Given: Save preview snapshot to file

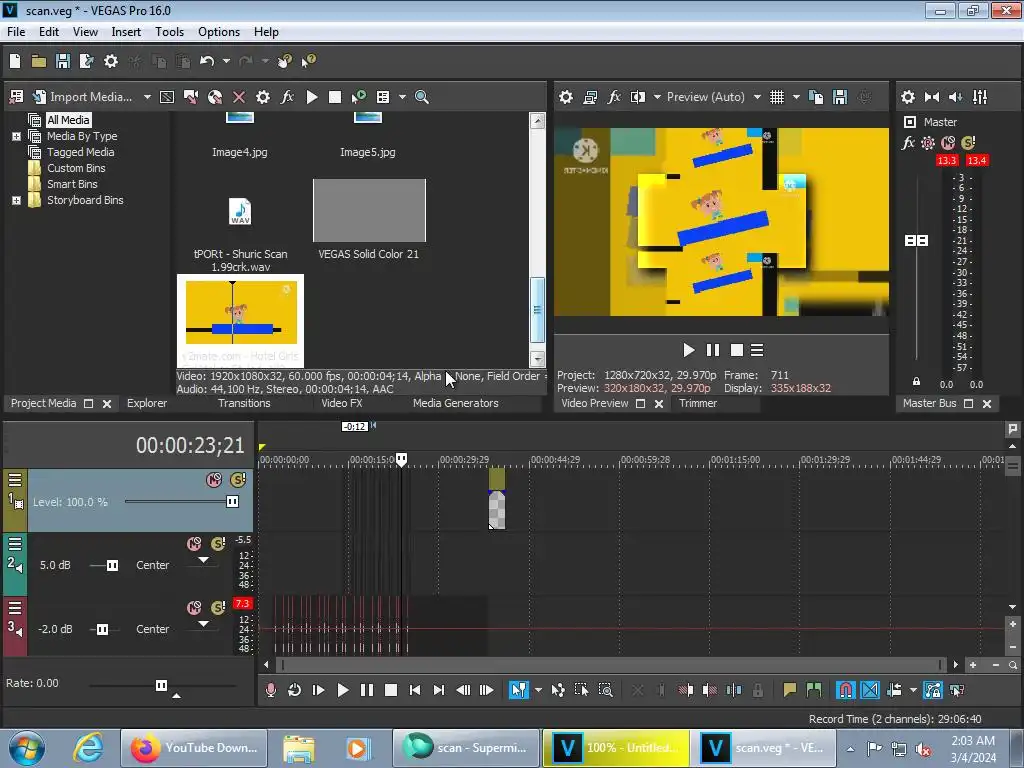Looking at the screenshot, I should (840, 97).
